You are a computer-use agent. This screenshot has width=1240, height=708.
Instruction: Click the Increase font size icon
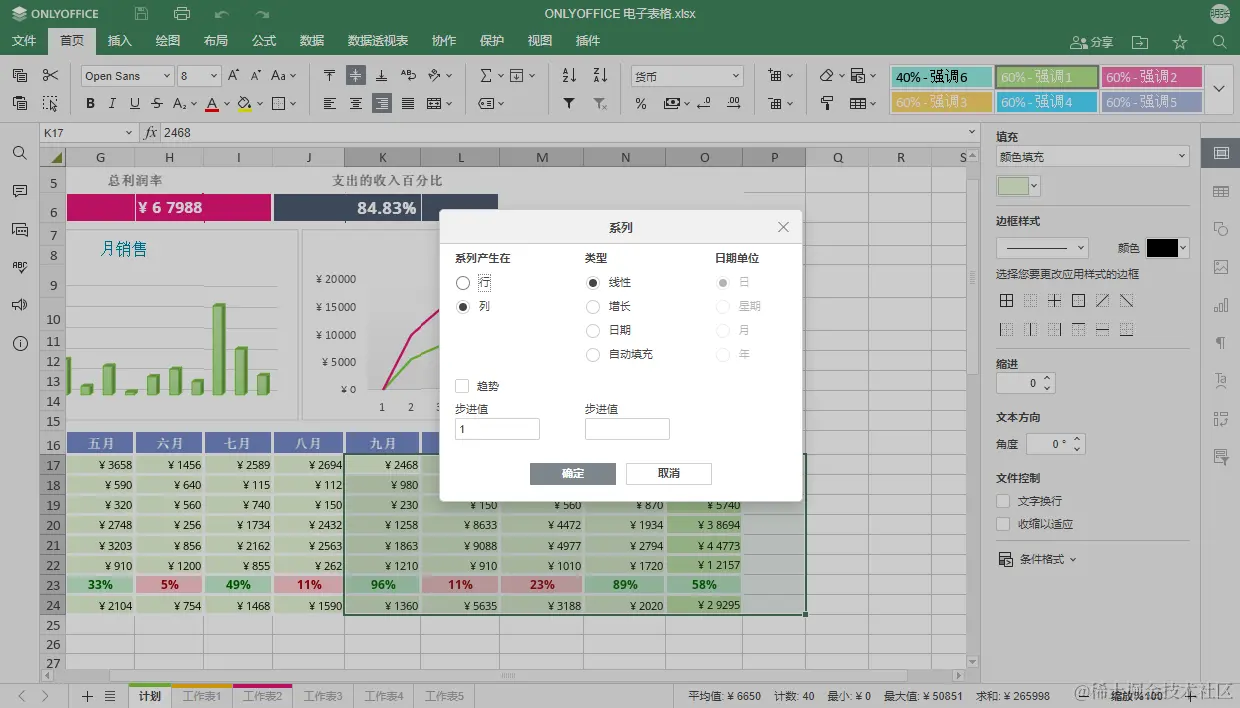point(233,76)
